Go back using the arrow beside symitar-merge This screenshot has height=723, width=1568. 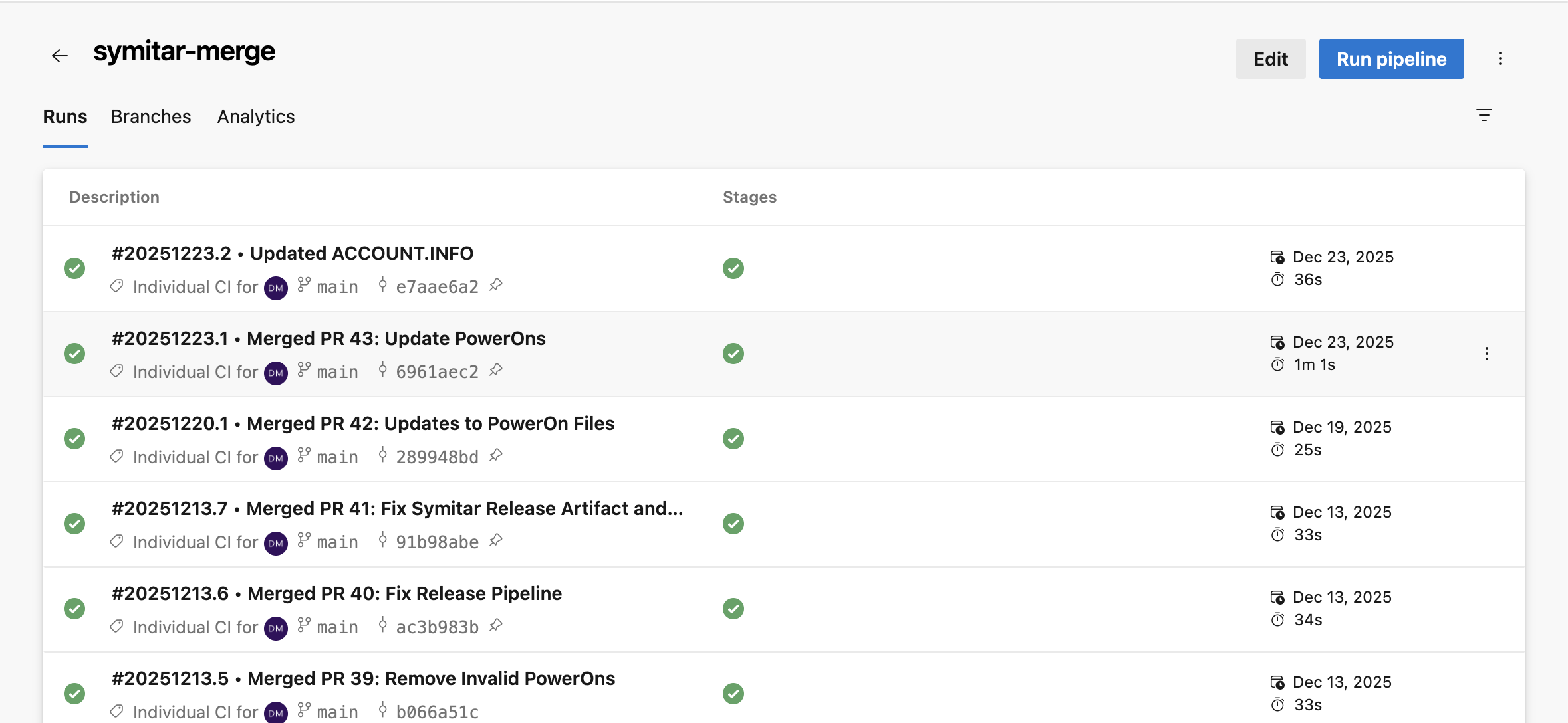60,56
